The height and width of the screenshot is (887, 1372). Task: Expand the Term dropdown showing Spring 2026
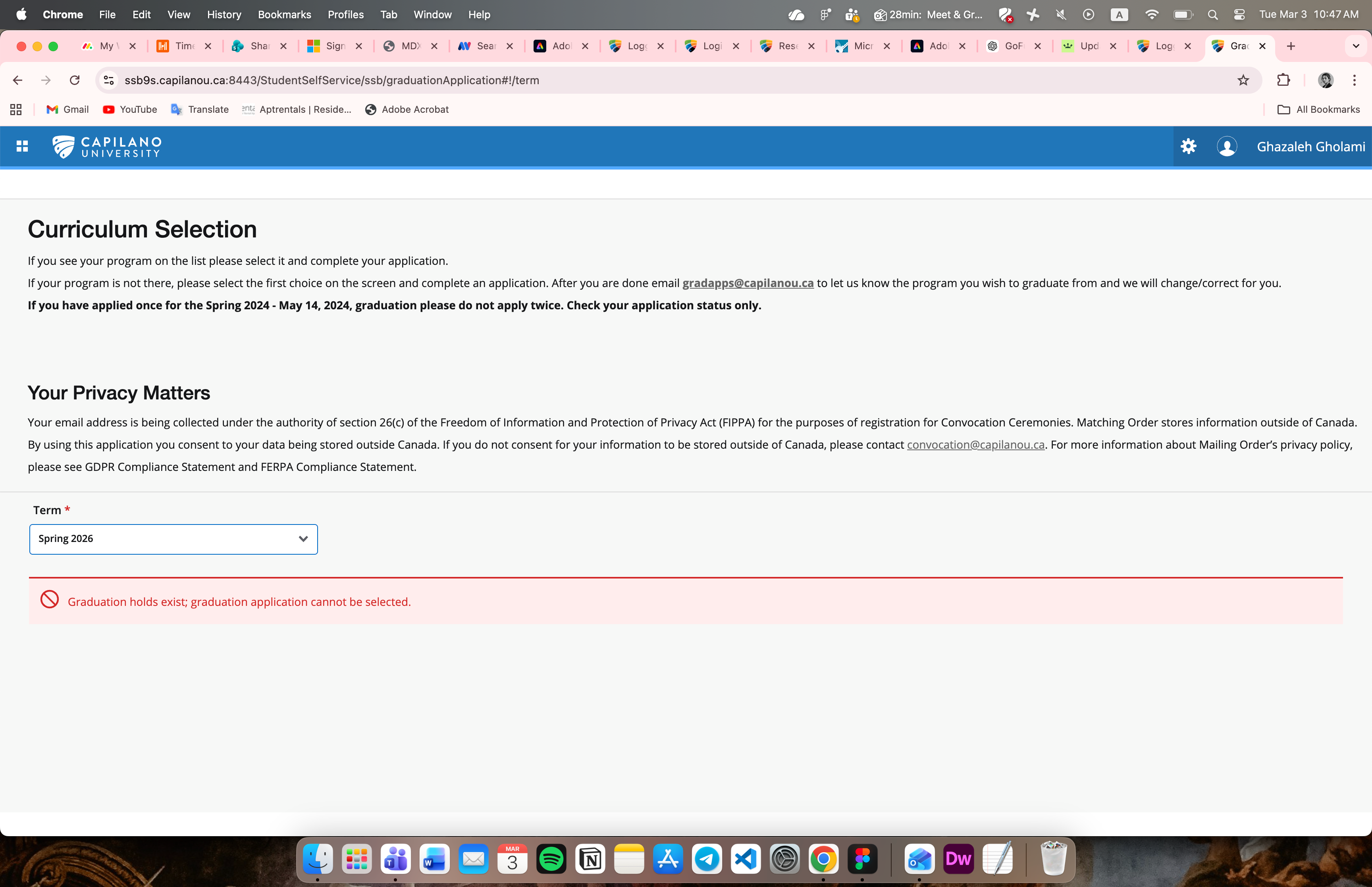173,539
